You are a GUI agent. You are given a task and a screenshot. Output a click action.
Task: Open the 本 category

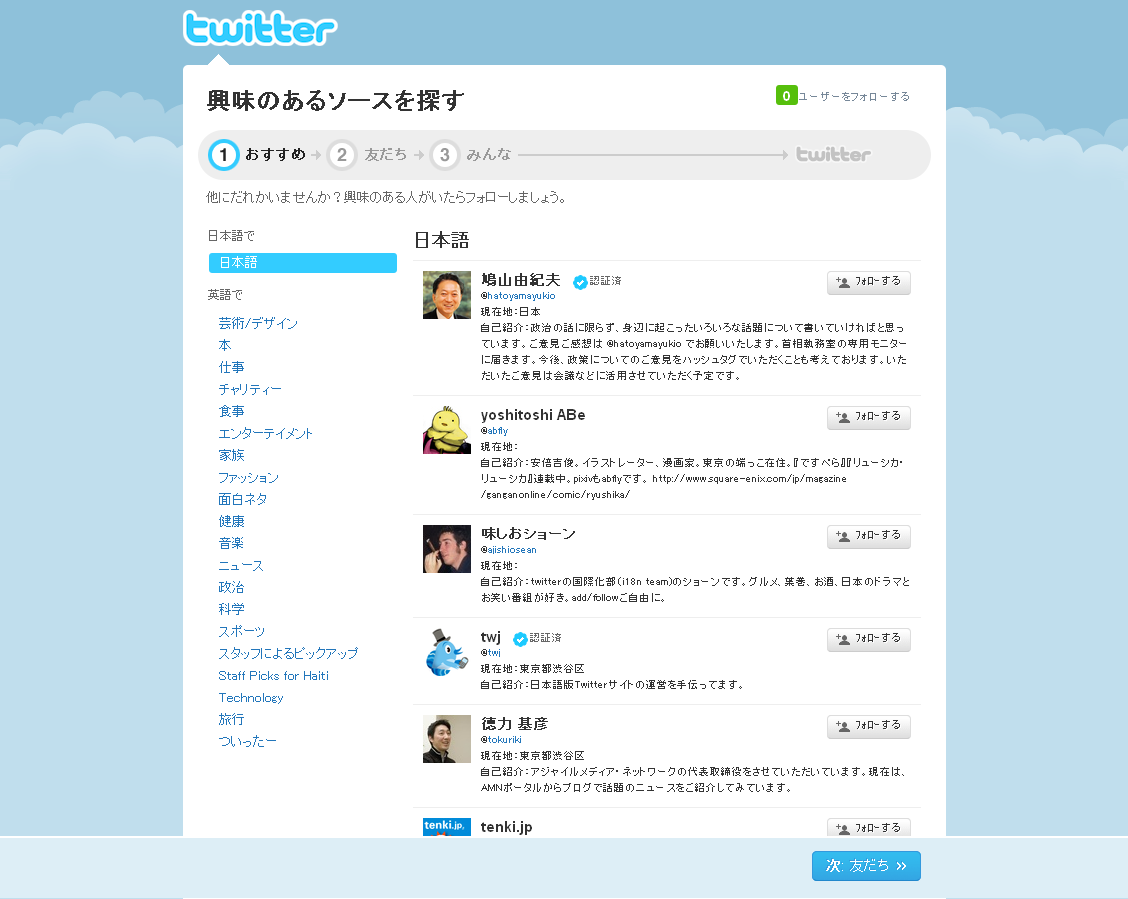click(224, 345)
